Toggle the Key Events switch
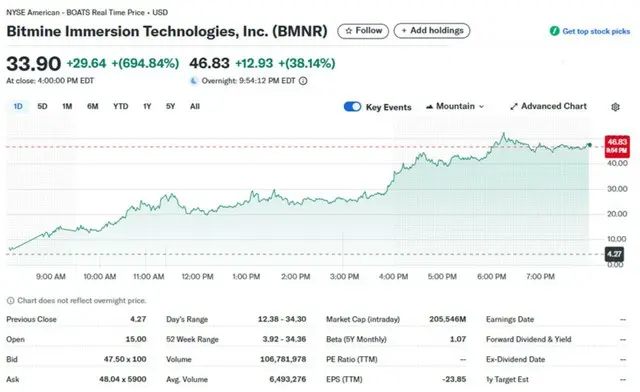The height and width of the screenshot is (392, 640). (352, 107)
